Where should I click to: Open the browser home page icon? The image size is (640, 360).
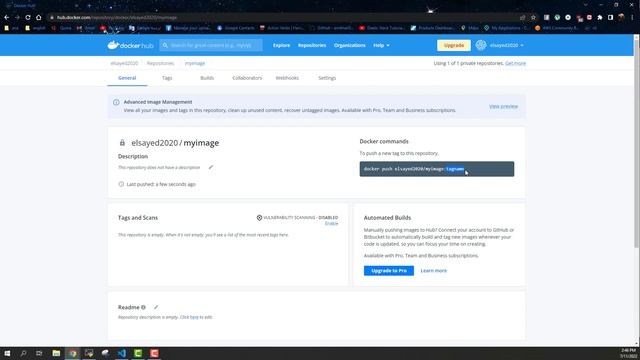pyautogui.click(x=38, y=18)
